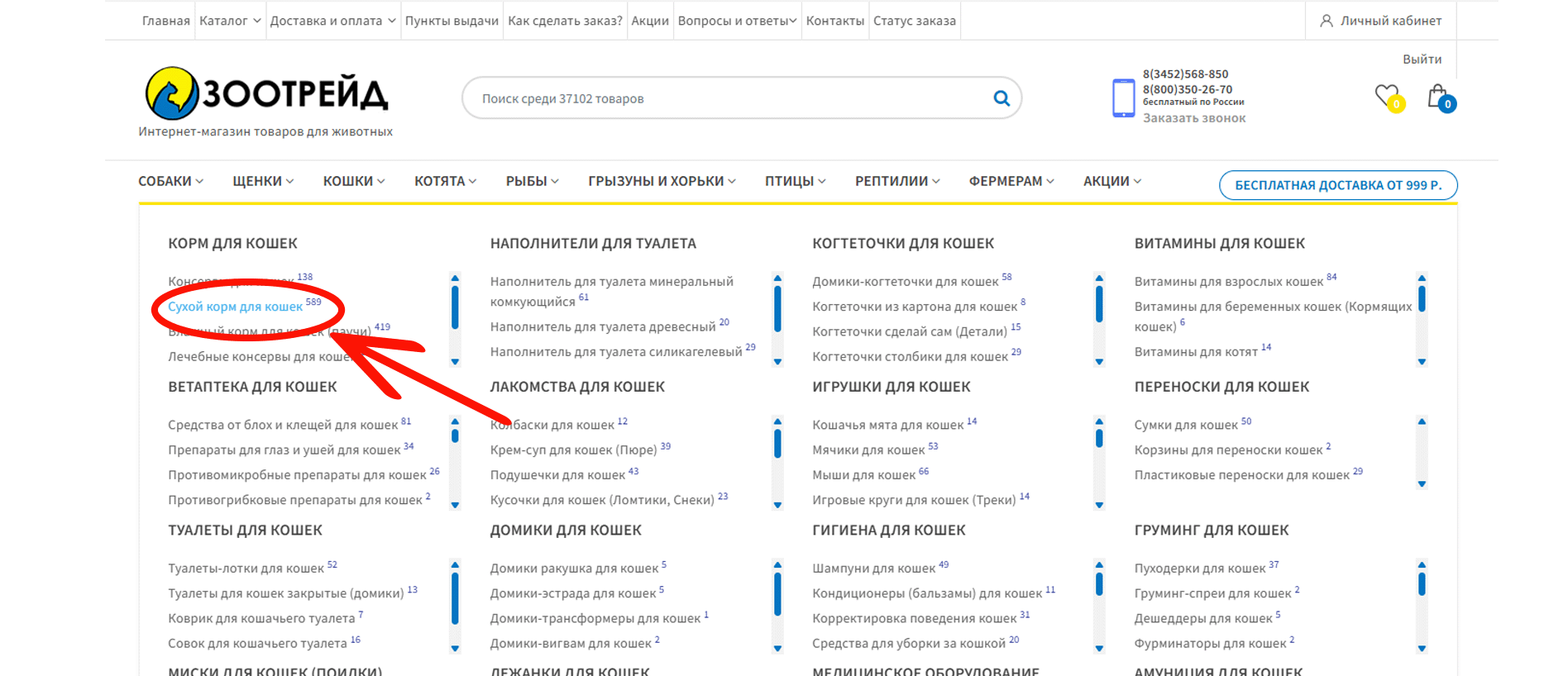Image resolution: width=1568 pixels, height=676 pixels.
Task: Click the Выйти logout link
Action: pos(1422,60)
